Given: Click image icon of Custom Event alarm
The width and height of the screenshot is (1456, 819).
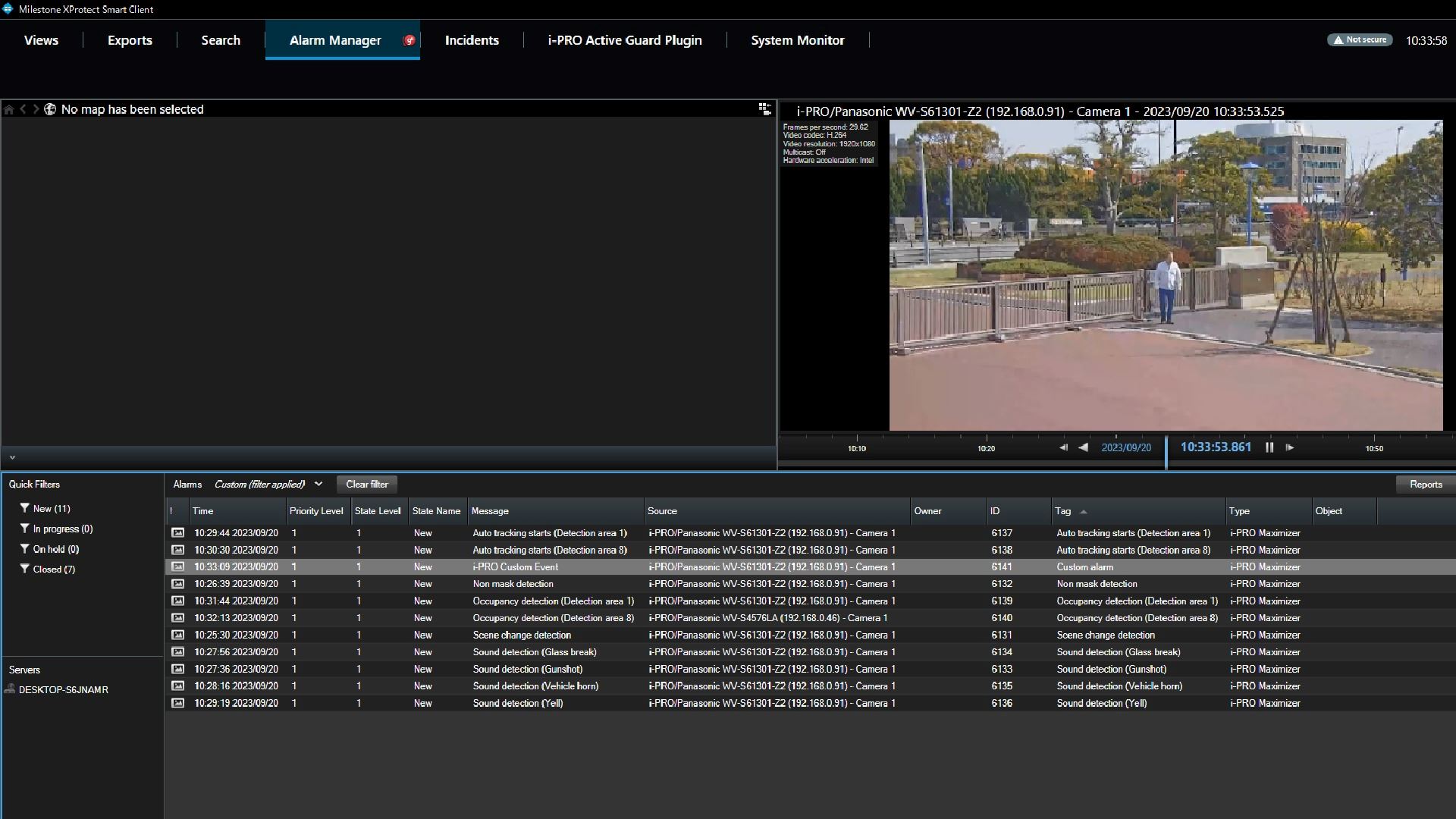Looking at the screenshot, I should tap(177, 566).
